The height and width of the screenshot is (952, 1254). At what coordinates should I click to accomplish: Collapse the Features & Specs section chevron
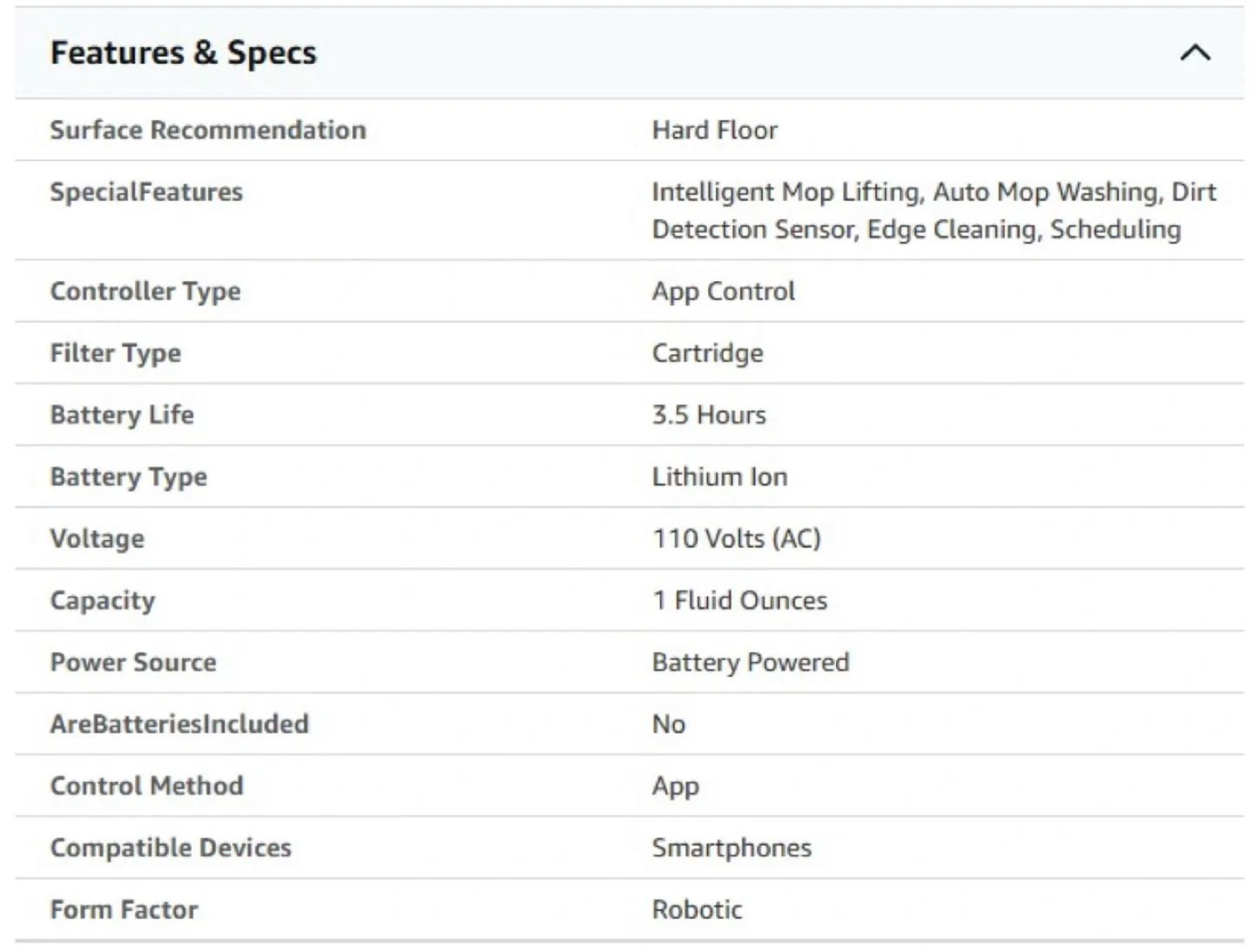pos(1195,53)
